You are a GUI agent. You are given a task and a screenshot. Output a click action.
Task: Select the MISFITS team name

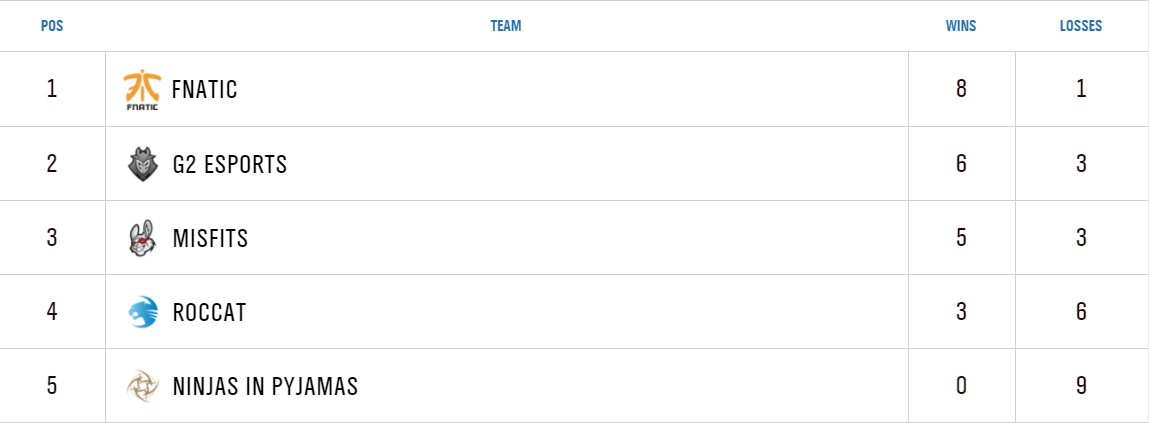210,238
